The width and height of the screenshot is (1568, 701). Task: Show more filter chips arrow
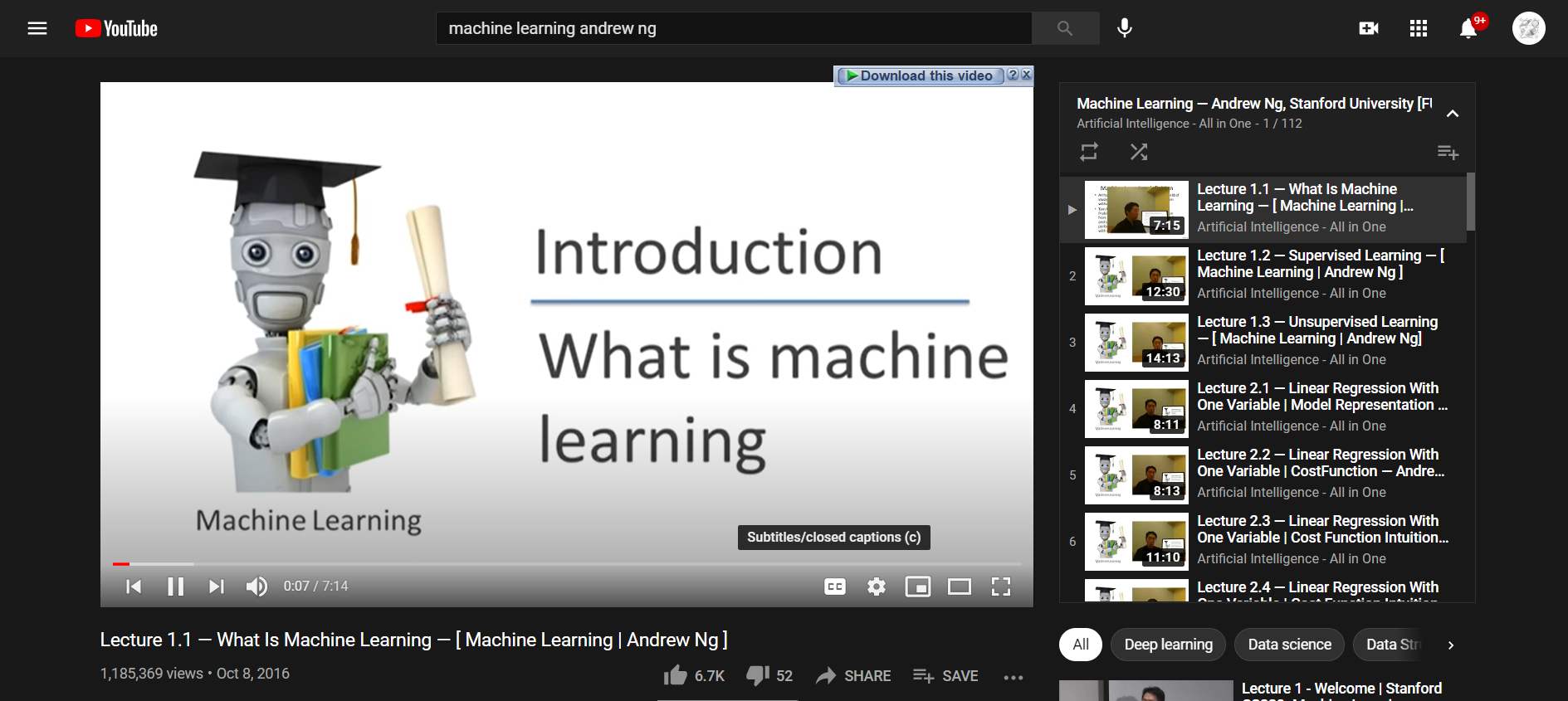tap(1451, 645)
